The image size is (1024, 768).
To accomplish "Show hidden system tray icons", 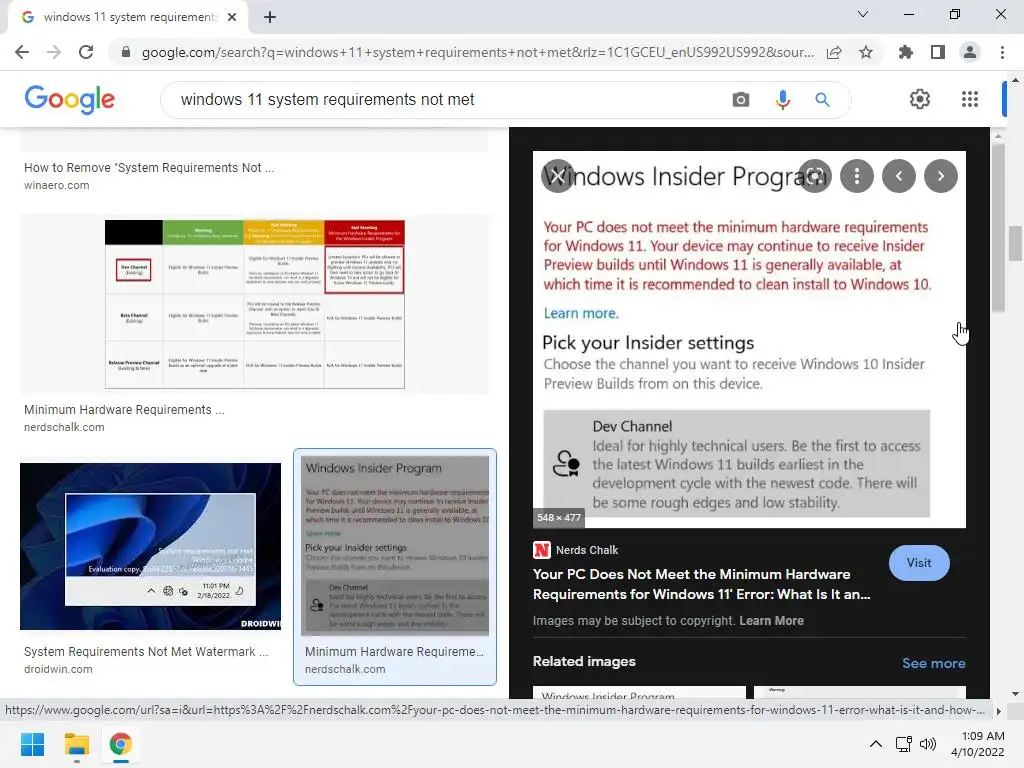I will pyautogui.click(x=876, y=744).
